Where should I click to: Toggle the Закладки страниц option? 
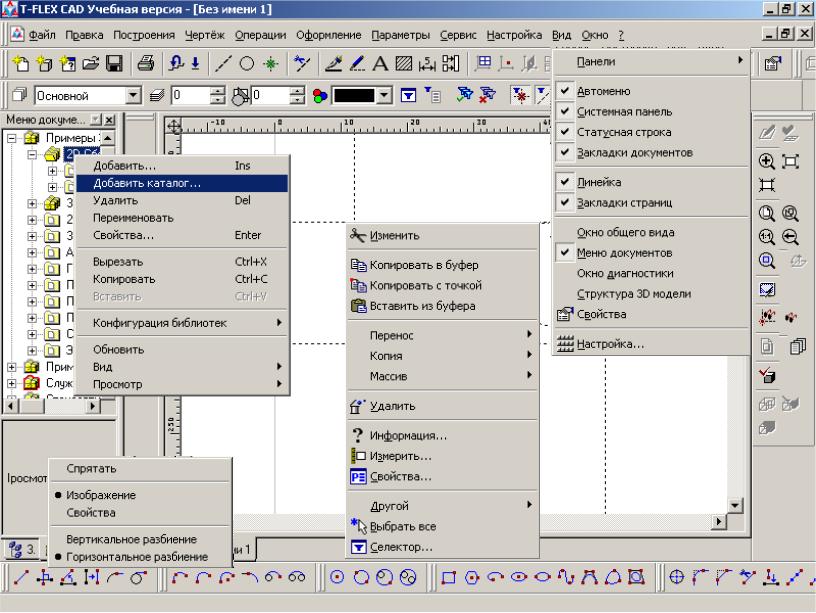(652, 202)
